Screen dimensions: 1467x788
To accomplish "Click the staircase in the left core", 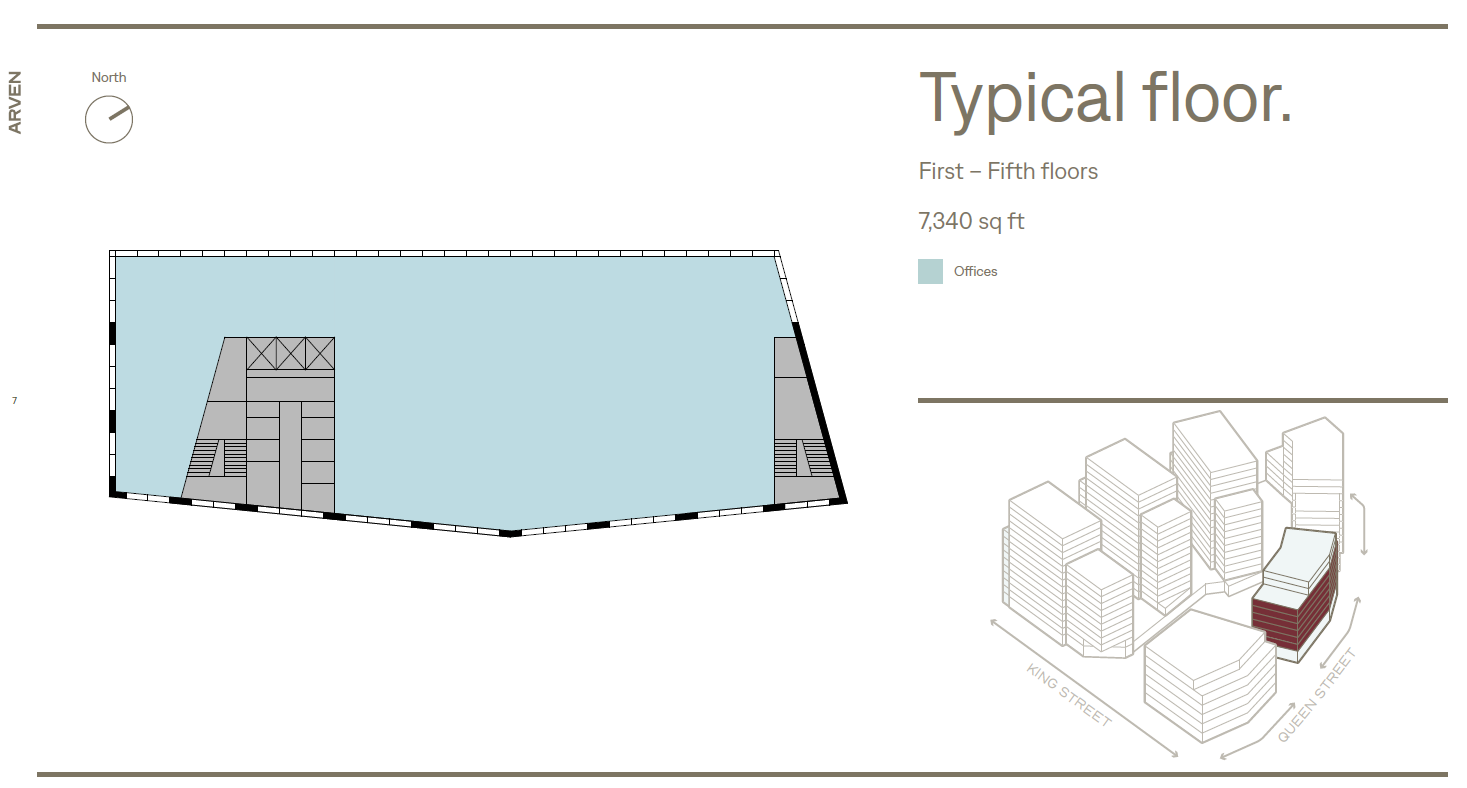I will pos(217,458).
